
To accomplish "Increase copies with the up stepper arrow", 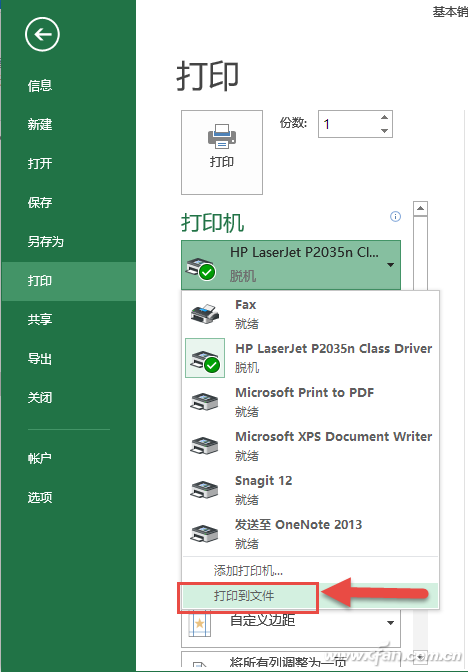I will click(384, 117).
